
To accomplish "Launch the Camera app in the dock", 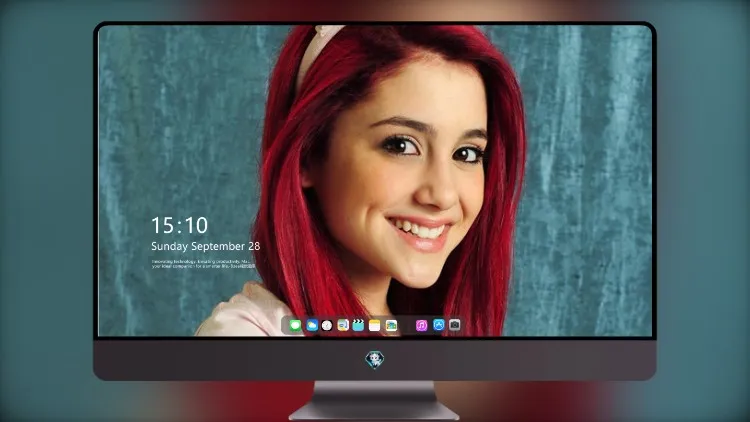I will (454, 325).
